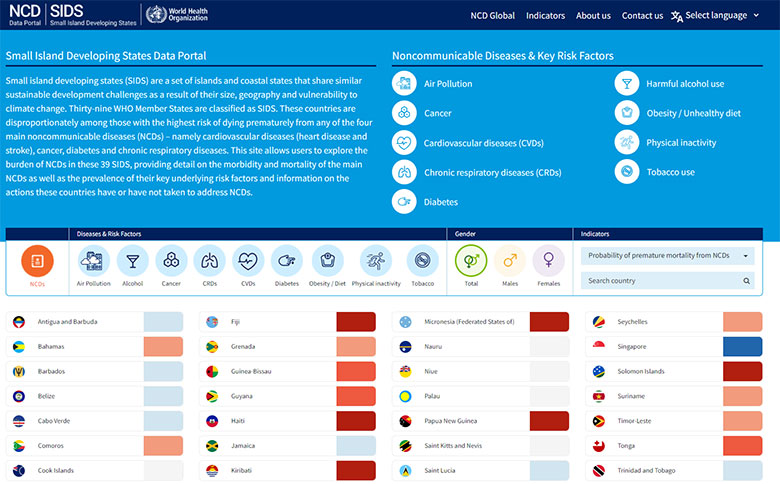Select the Alcohol filter icon
Viewport: 780px width, 484px height.
click(x=132, y=261)
